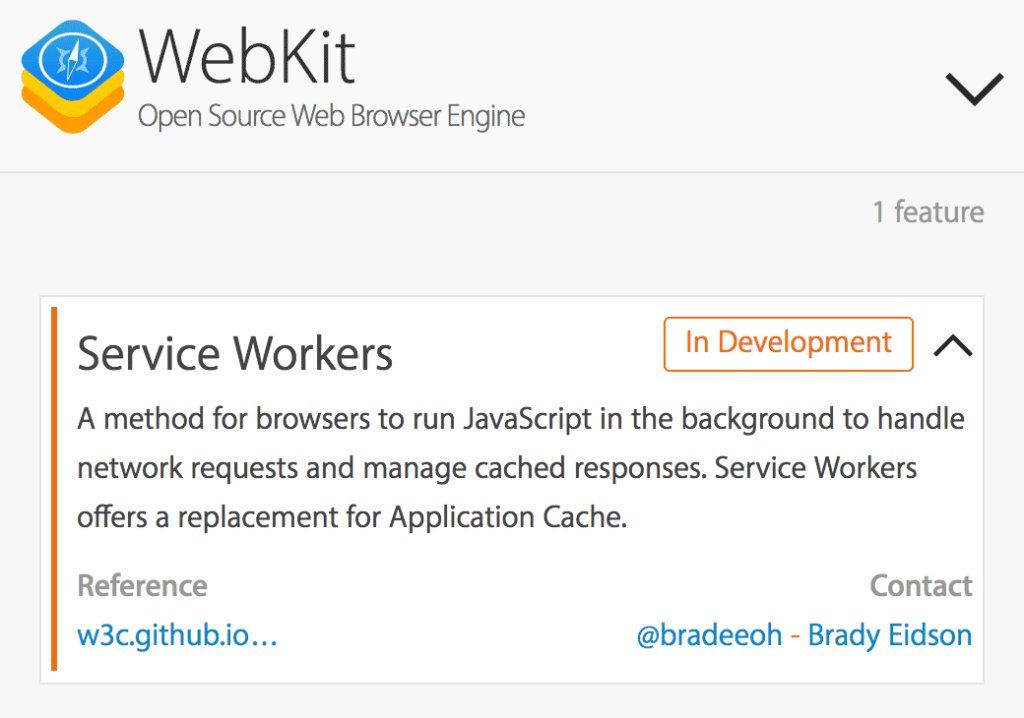The width and height of the screenshot is (1024, 718).
Task: Open the header menu down chevron
Action: tap(974, 89)
